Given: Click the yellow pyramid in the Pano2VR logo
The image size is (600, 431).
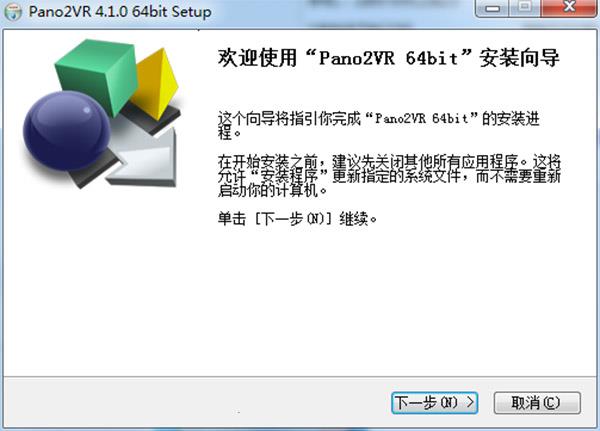Looking at the screenshot, I should (x=157, y=86).
